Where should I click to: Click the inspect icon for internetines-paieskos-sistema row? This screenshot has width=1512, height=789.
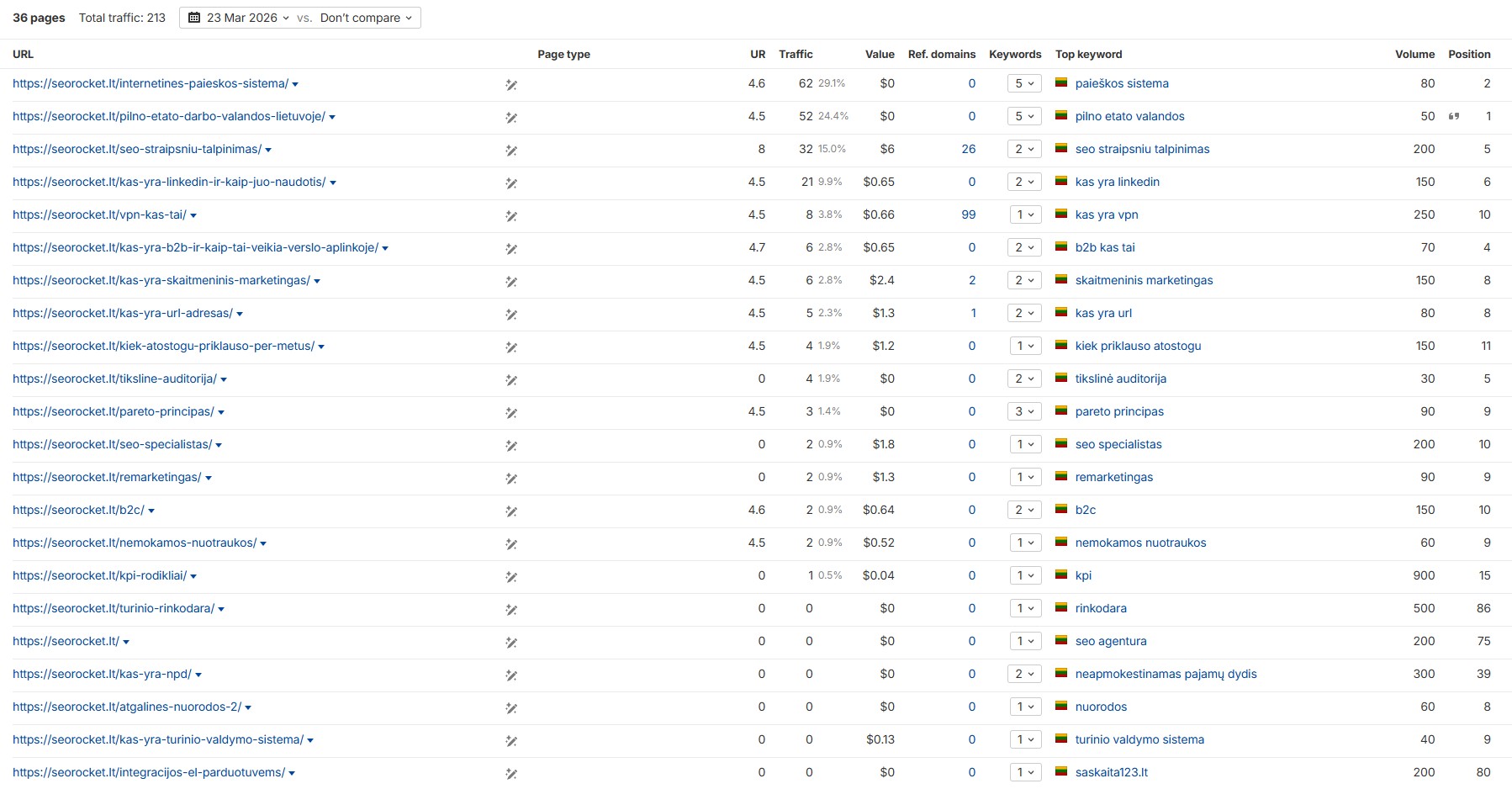[x=510, y=85]
